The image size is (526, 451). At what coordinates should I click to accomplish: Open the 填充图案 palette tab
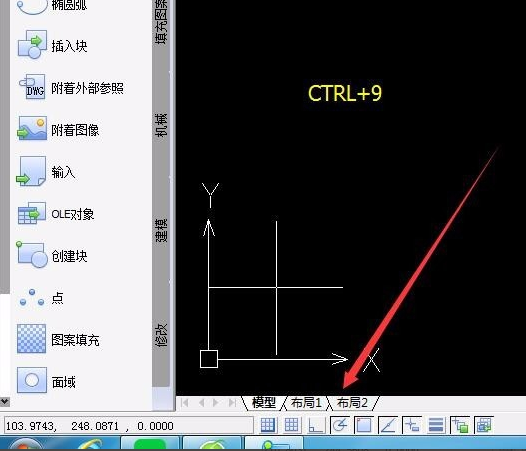tap(161, 23)
